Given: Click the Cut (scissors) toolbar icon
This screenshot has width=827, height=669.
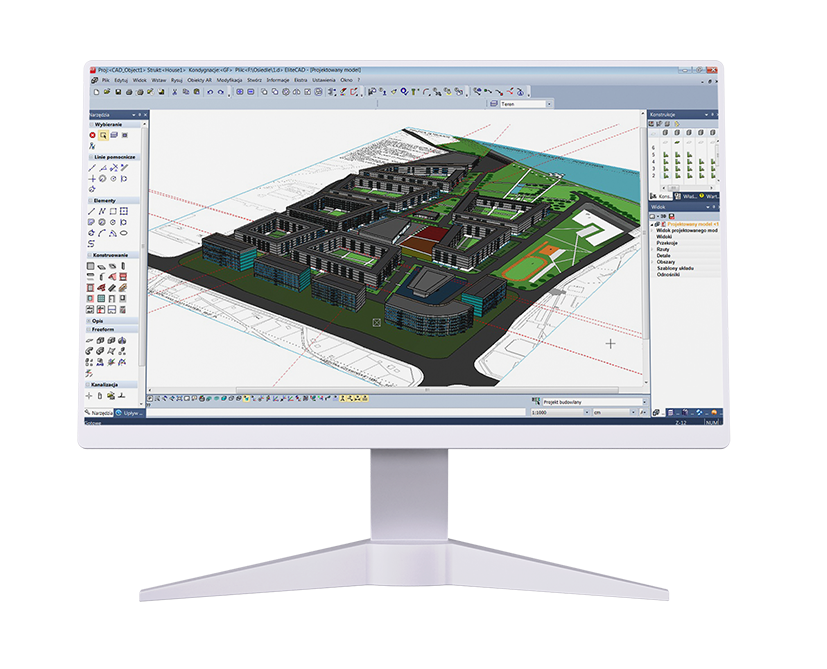Looking at the screenshot, I should pos(173,91).
